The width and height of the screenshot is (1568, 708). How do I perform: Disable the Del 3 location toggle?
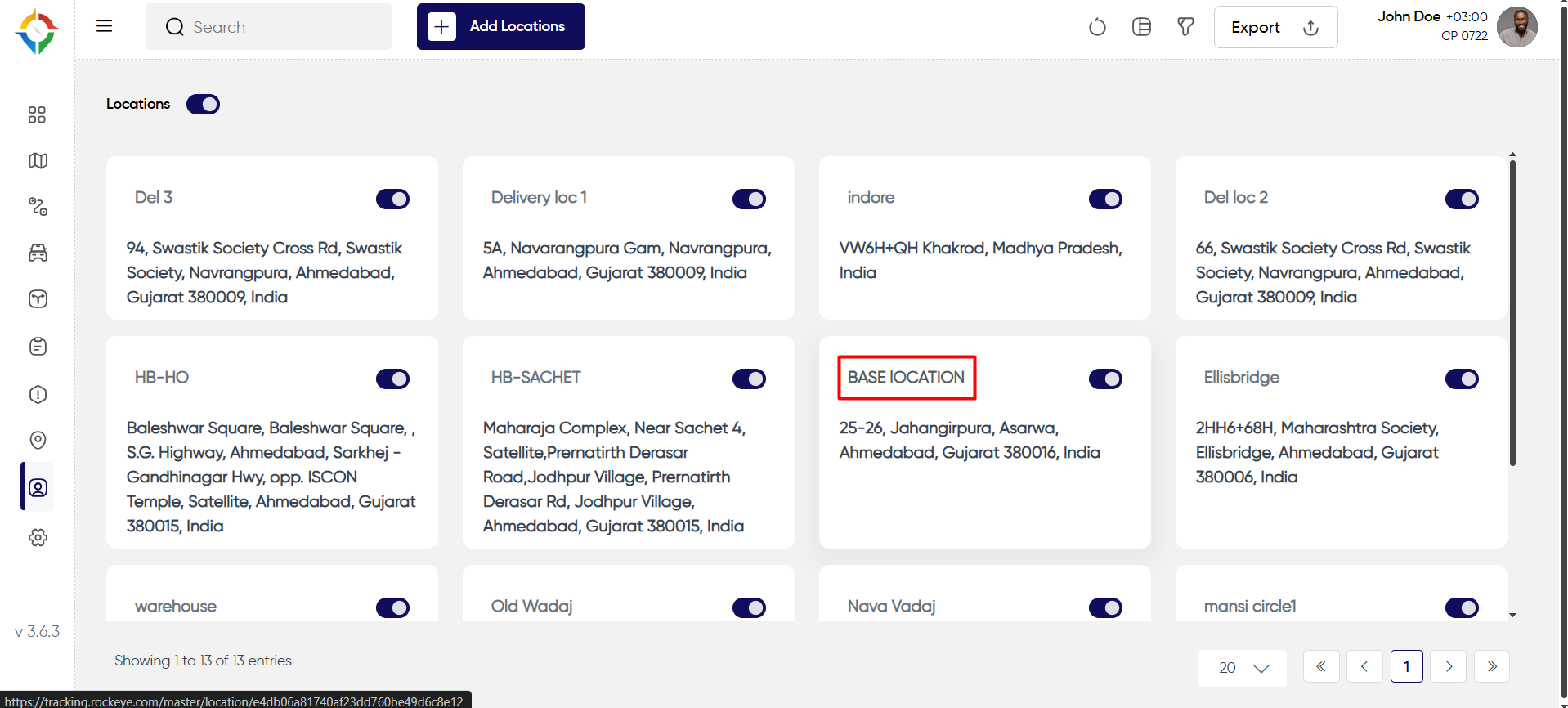[392, 199]
